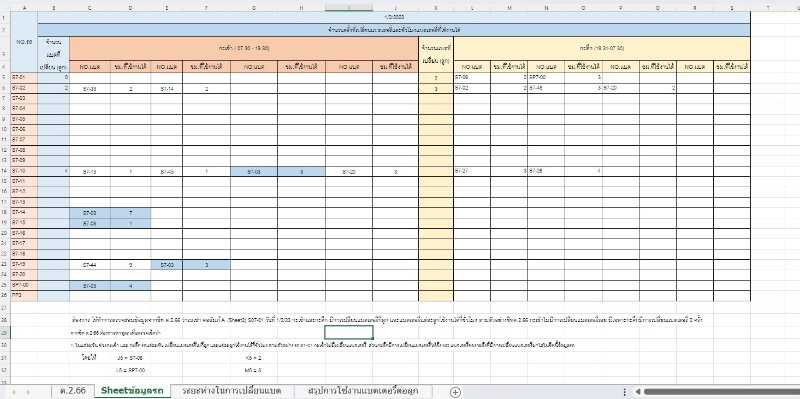Click the NO.แบต header cell in column C
The height and width of the screenshot is (399, 800).
click(90, 67)
